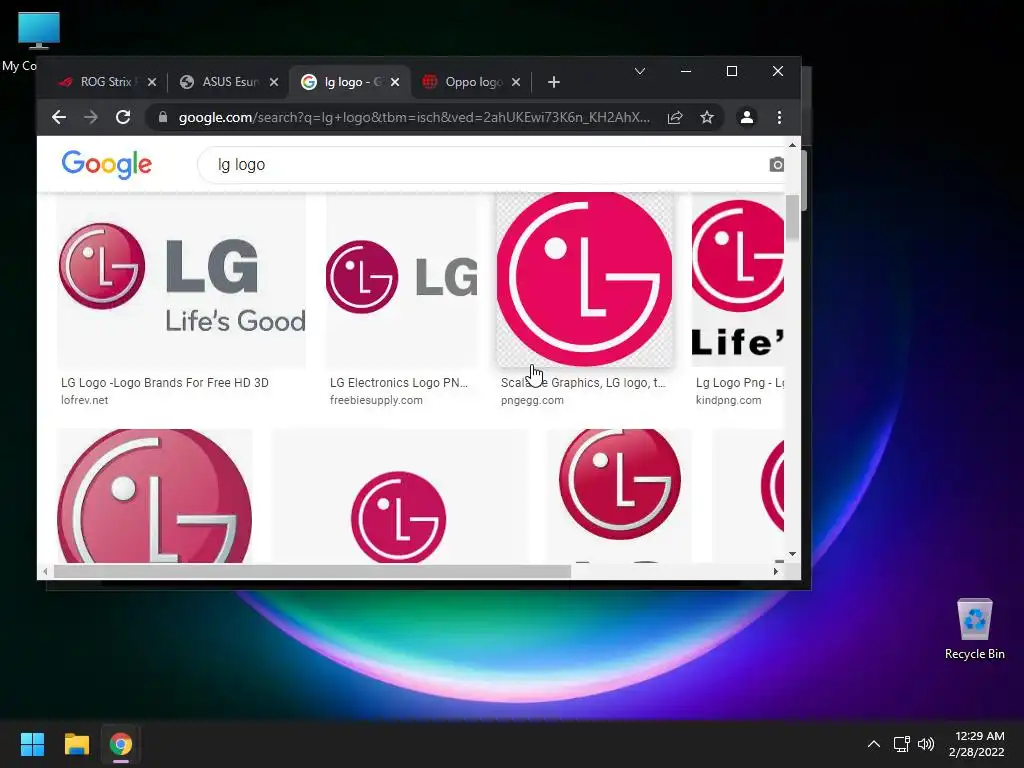Click the horizontal scrollbar right arrow
The image size is (1024, 768).
pyautogui.click(x=775, y=571)
